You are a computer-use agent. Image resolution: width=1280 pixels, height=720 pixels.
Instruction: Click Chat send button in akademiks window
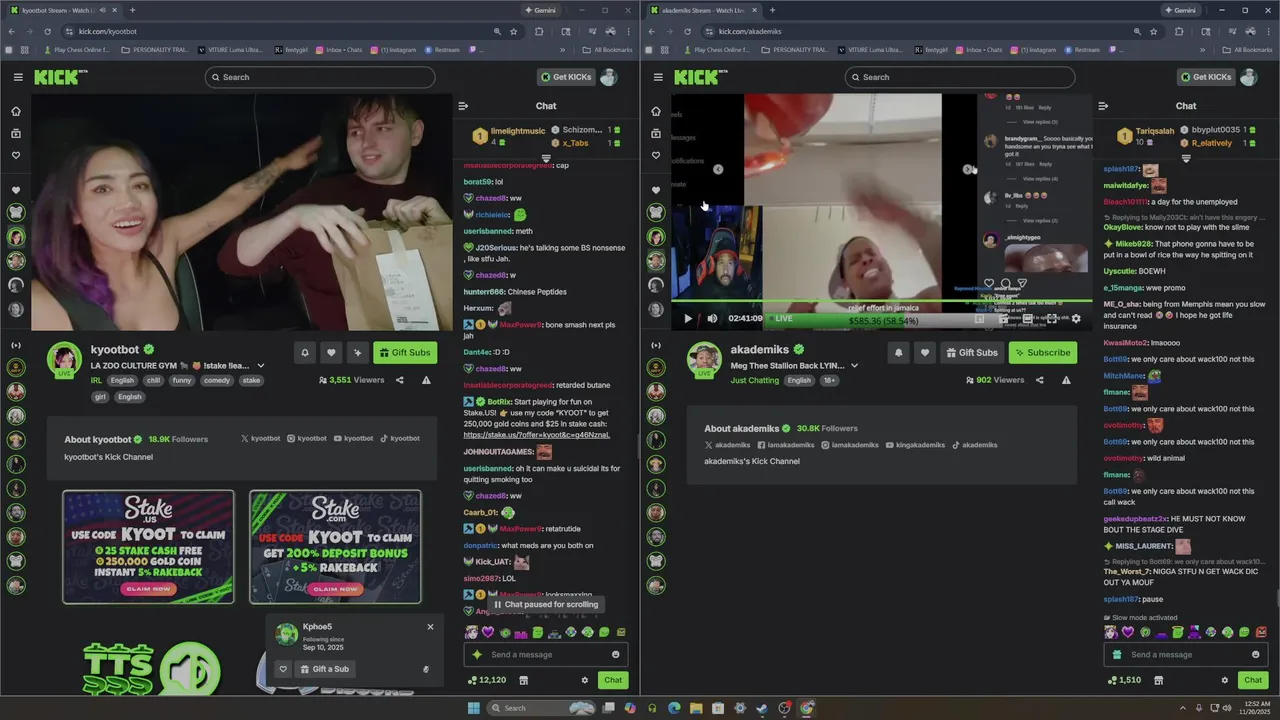(x=1253, y=680)
